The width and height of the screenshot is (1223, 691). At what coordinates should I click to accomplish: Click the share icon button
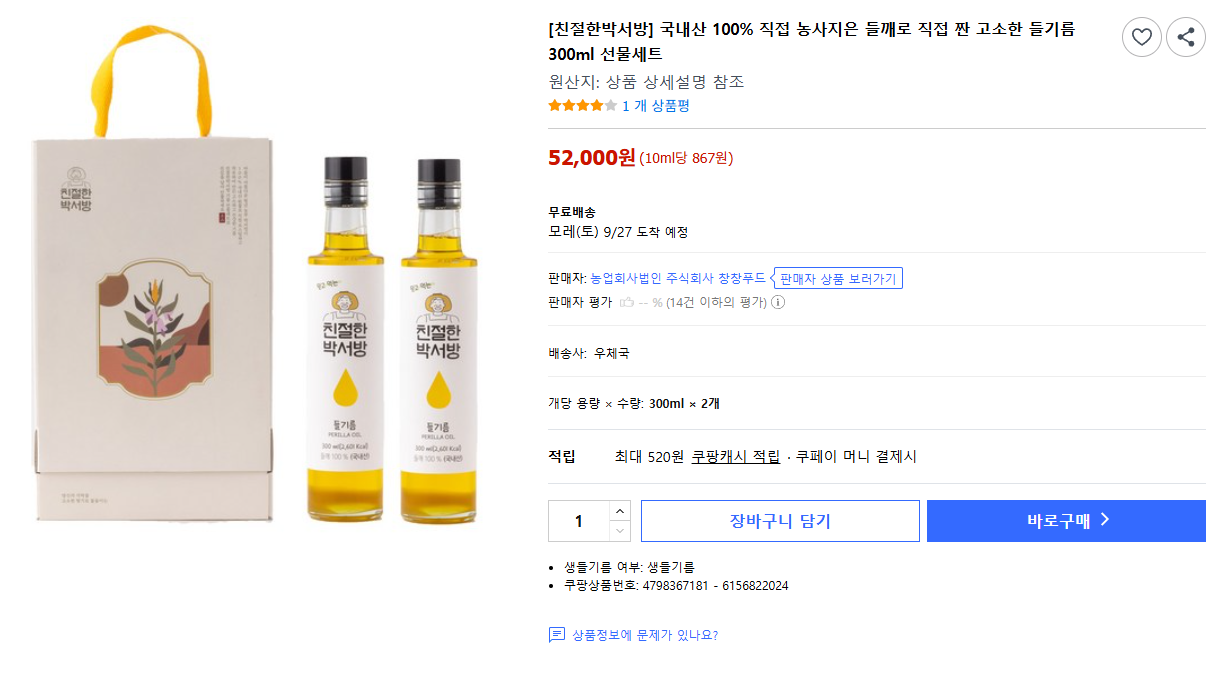1186,38
